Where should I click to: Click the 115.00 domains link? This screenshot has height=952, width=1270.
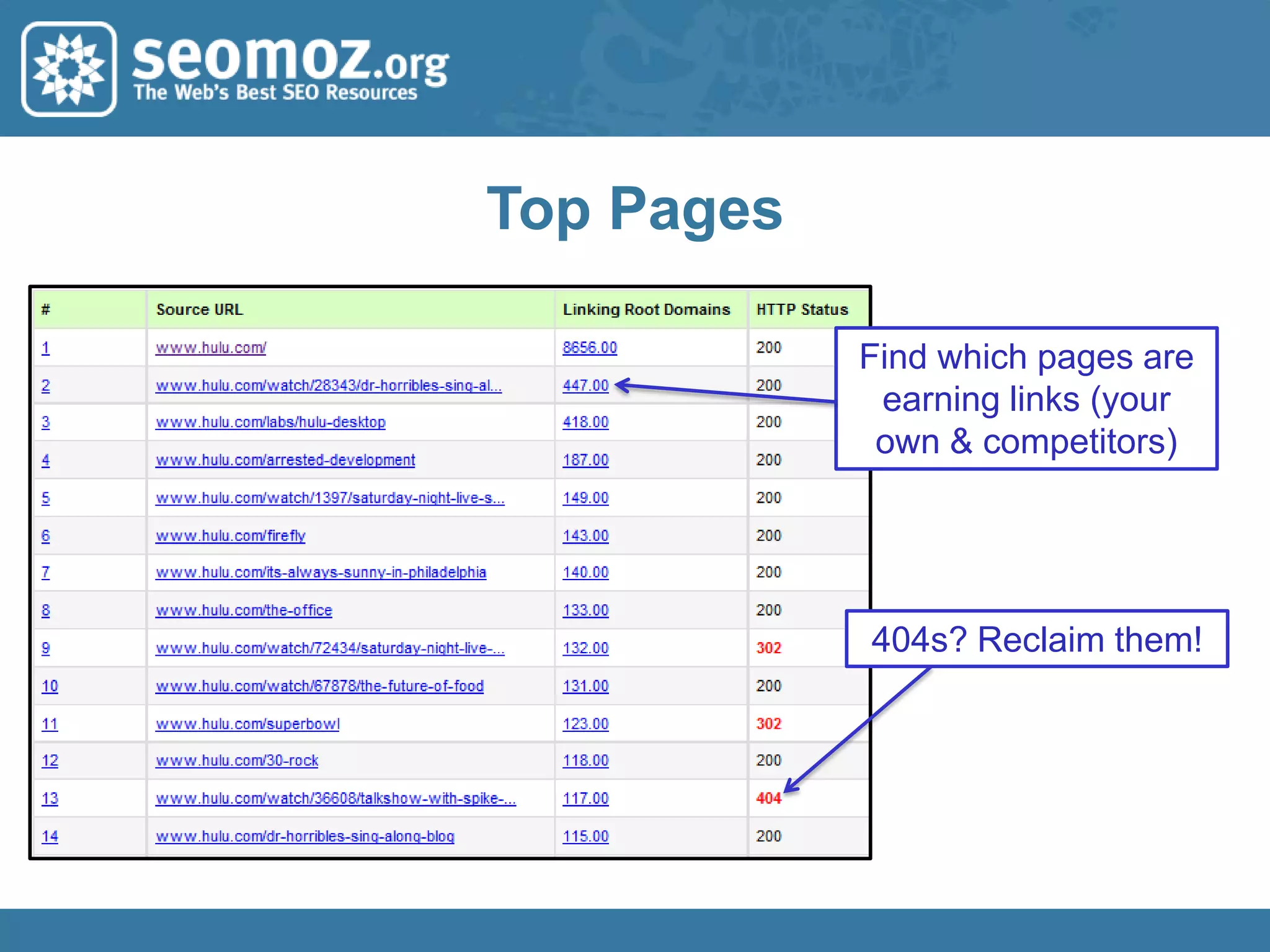point(585,836)
